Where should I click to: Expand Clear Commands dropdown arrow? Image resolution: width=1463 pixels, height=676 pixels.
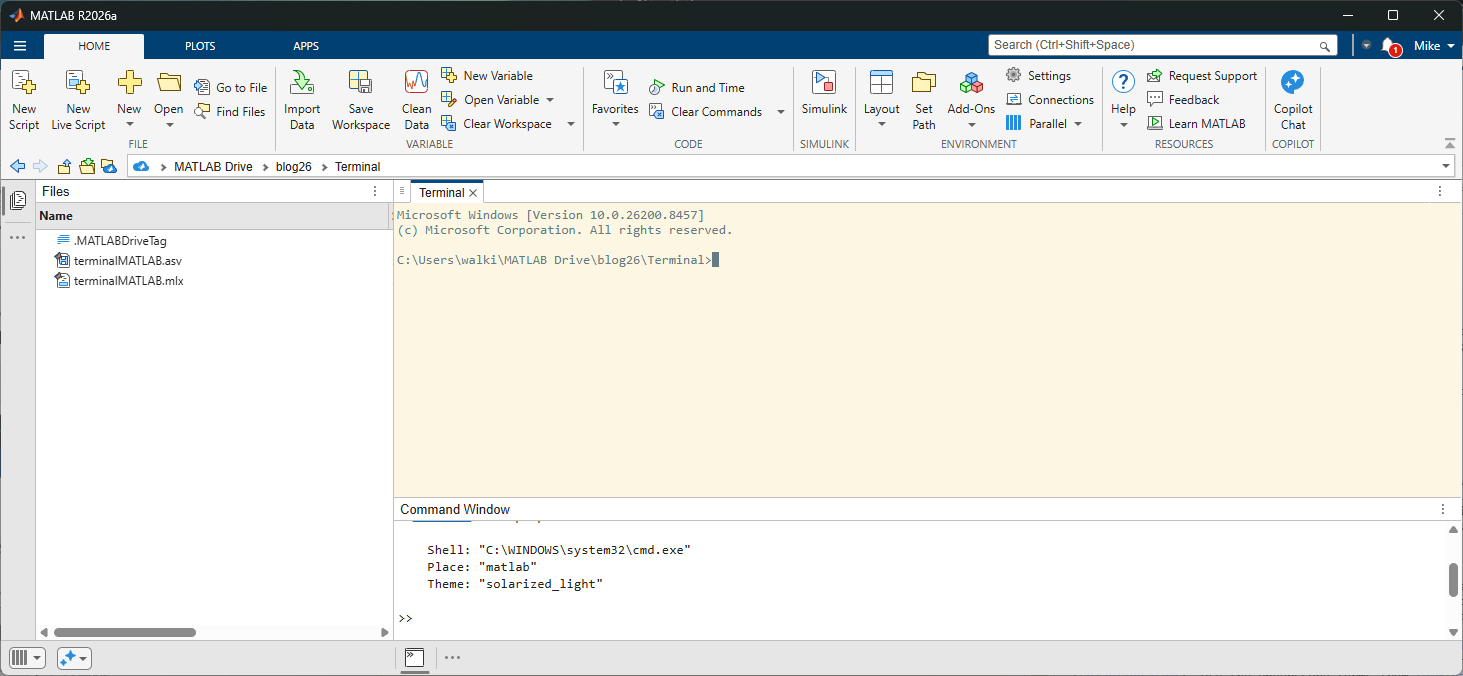click(781, 112)
